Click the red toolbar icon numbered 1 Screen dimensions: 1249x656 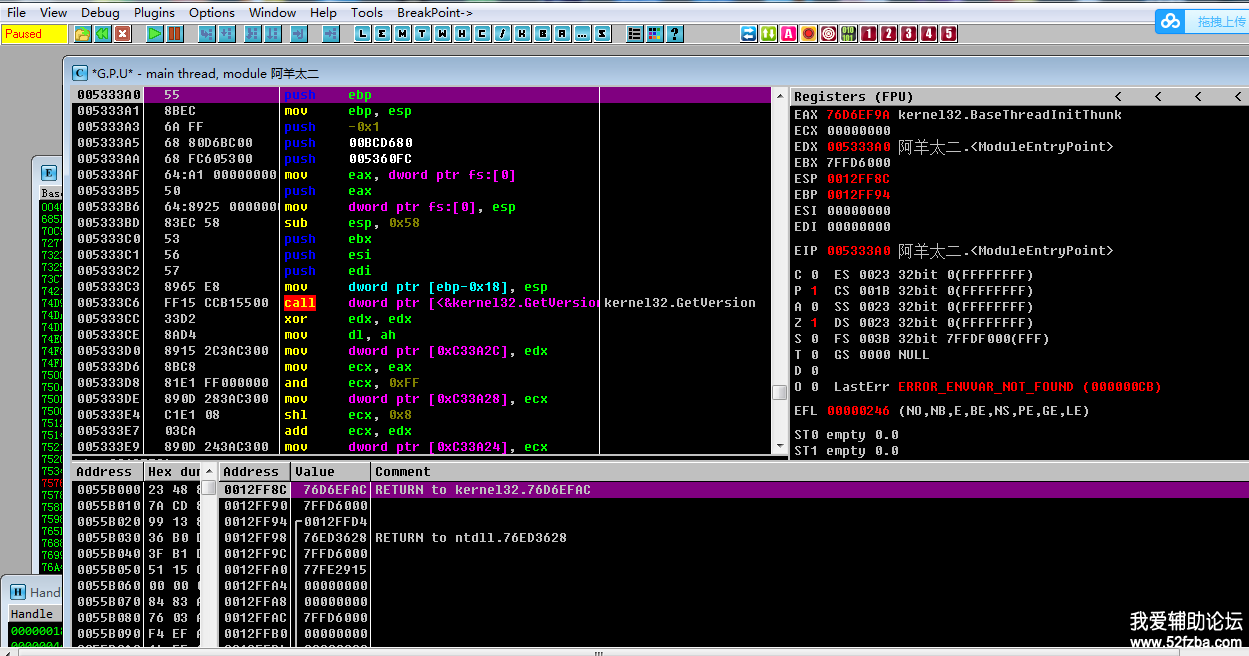[869, 34]
